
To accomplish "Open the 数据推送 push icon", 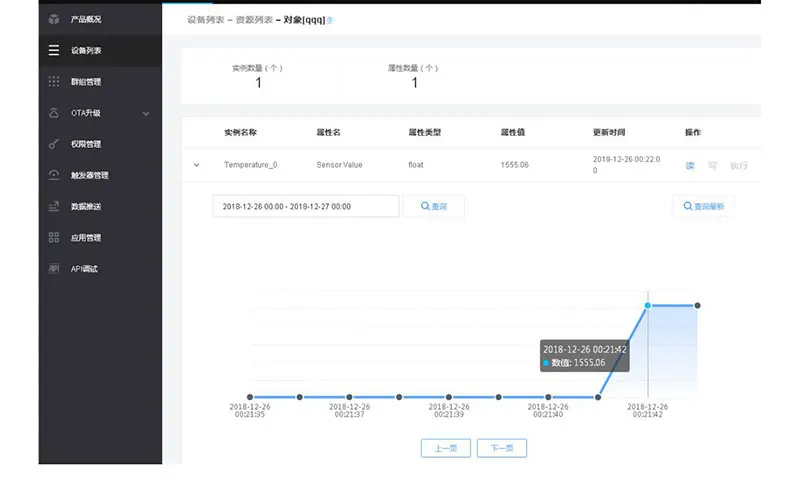I will pyautogui.click(x=54, y=206).
